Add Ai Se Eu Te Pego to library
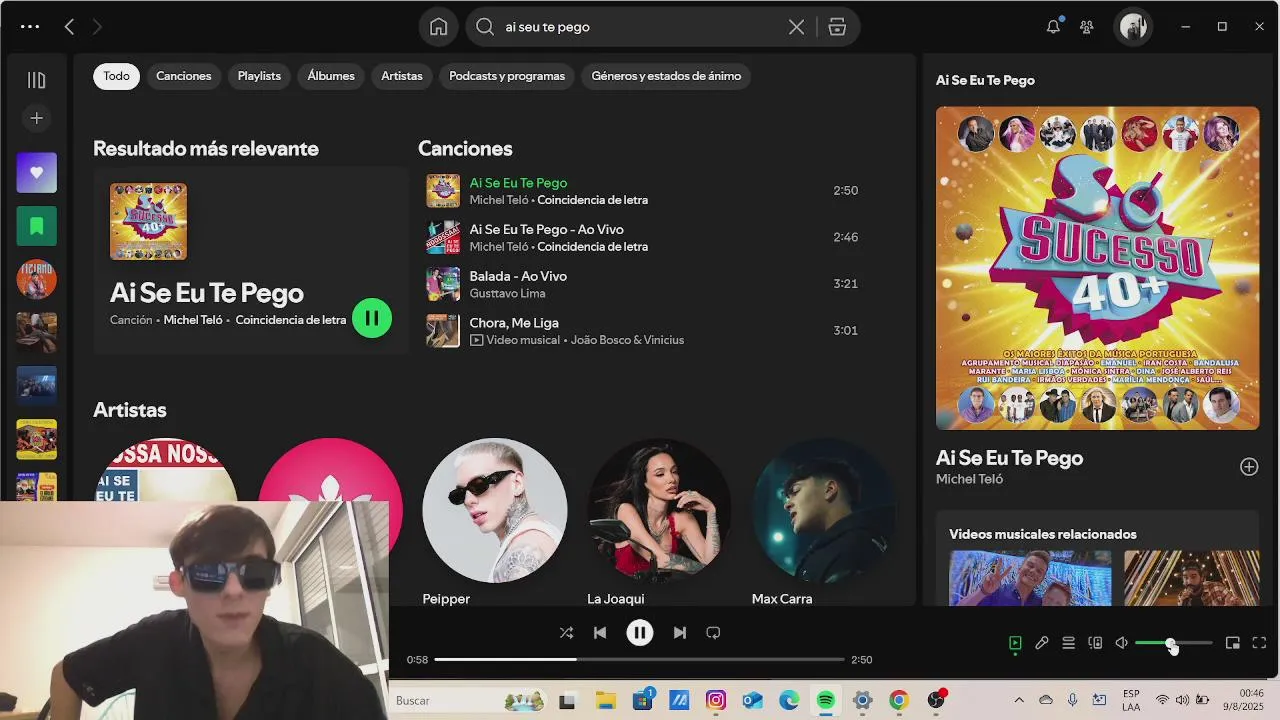1280x720 pixels. point(1249,466)
